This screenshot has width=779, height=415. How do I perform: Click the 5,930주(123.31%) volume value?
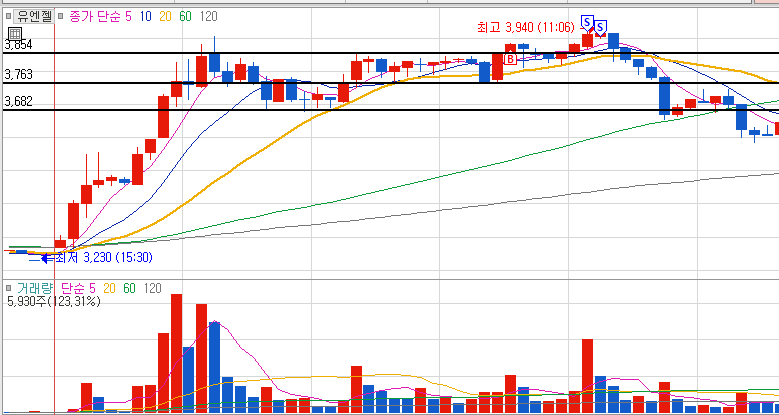coord(54,301)
